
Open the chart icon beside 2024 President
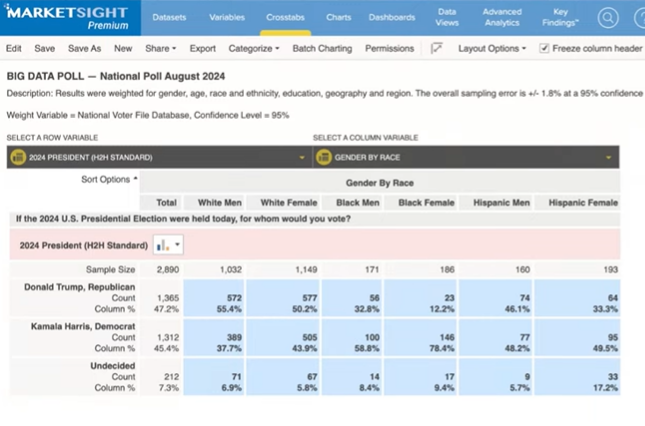pyautogui.click(x=168, y=245)
